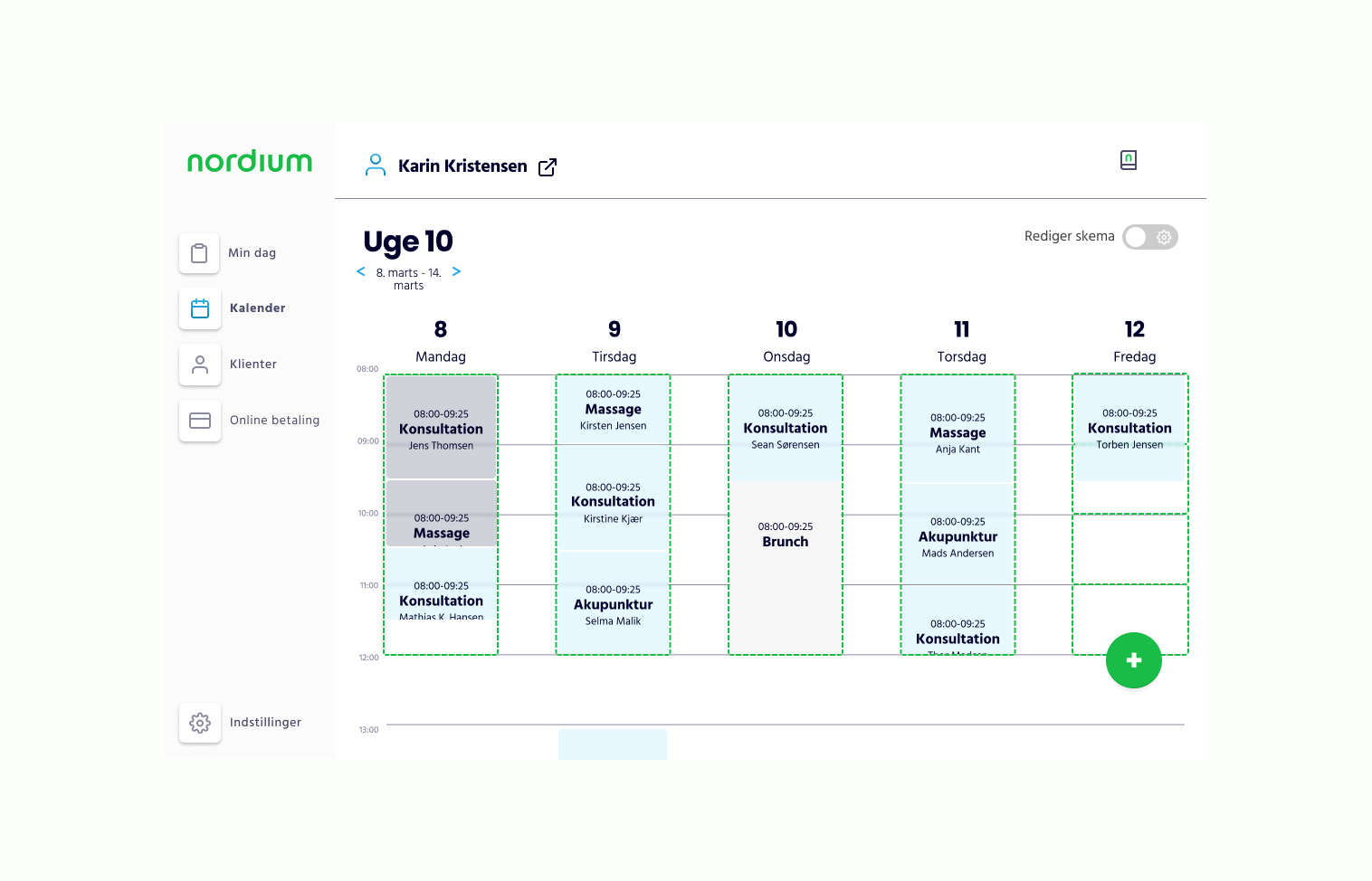Go to next week with right chevron
This screenshot has width=1372, height=881.
[x=456, y=271]
